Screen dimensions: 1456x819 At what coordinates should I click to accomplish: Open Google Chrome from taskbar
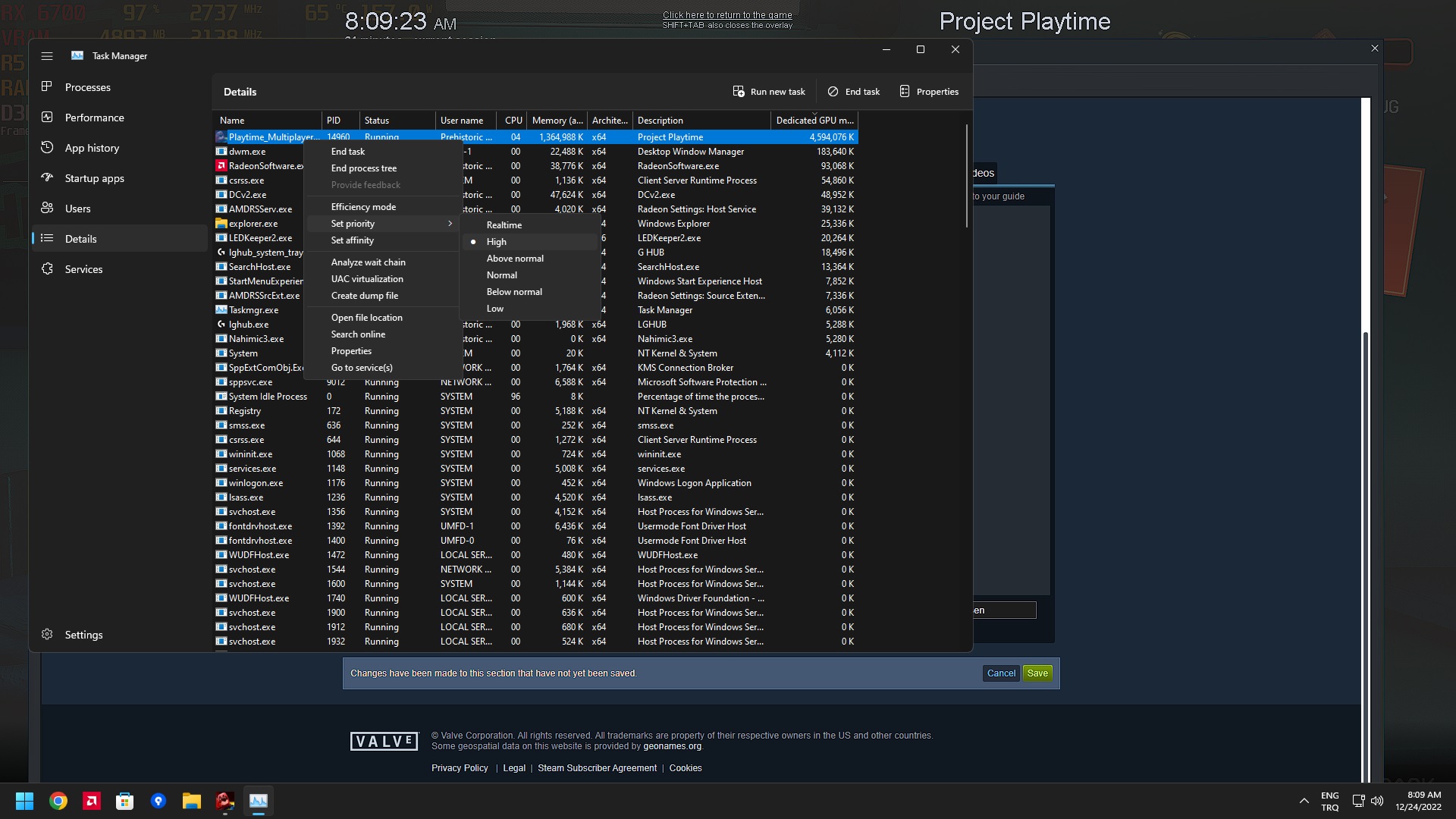(x=58, y=801)
